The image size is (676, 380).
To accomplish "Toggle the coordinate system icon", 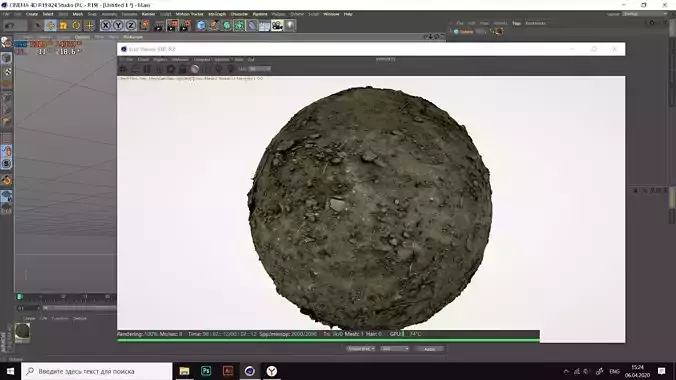I will coord(144,25).
